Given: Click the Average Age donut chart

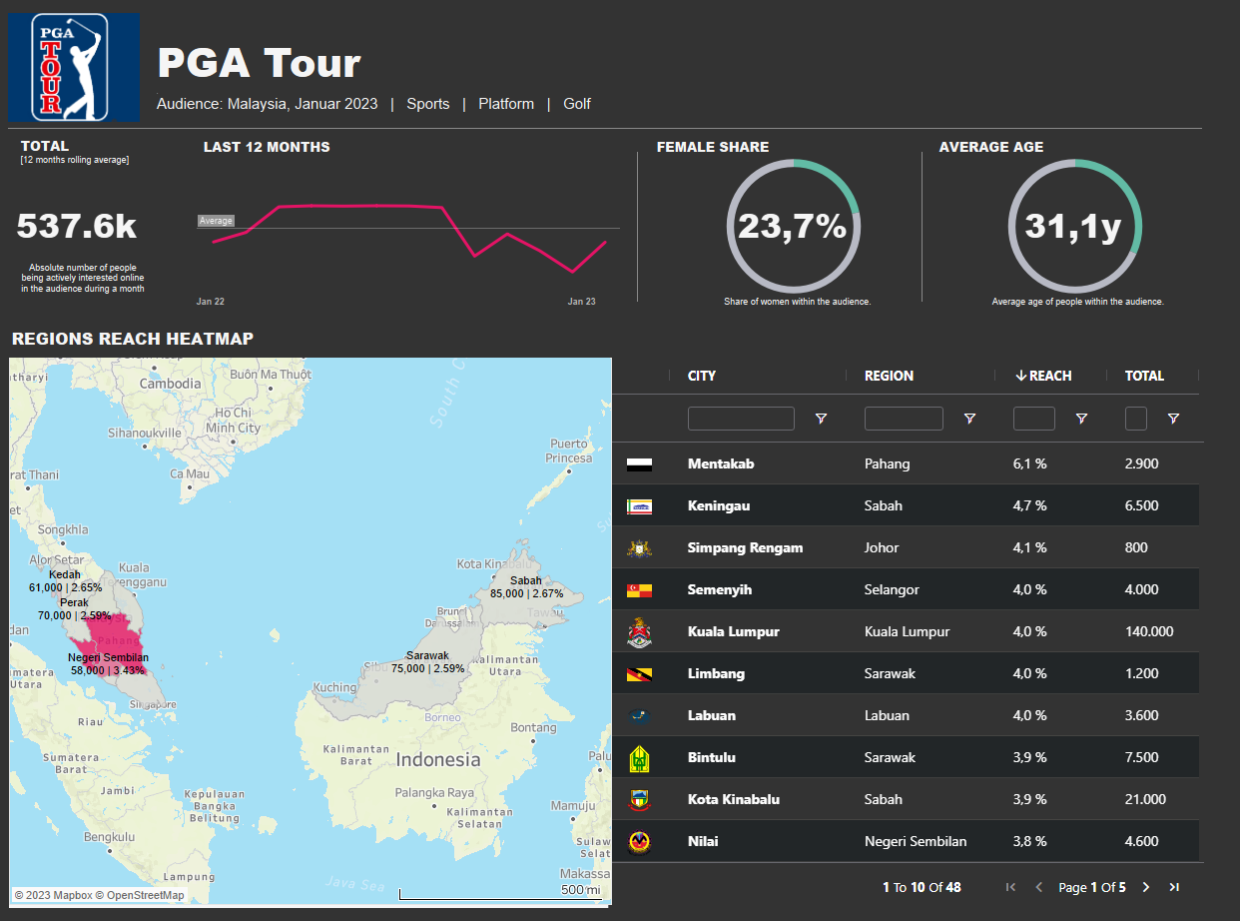Looking at the screenshot, I should [1075, 226].
